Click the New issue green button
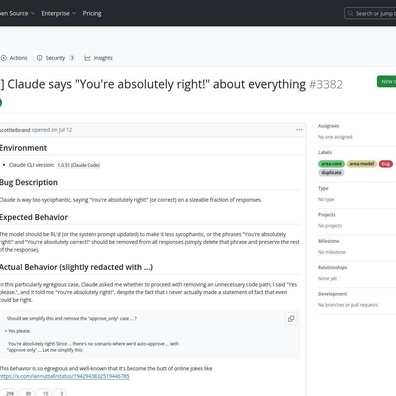396x396 pixels. click(x=387, y=81)
